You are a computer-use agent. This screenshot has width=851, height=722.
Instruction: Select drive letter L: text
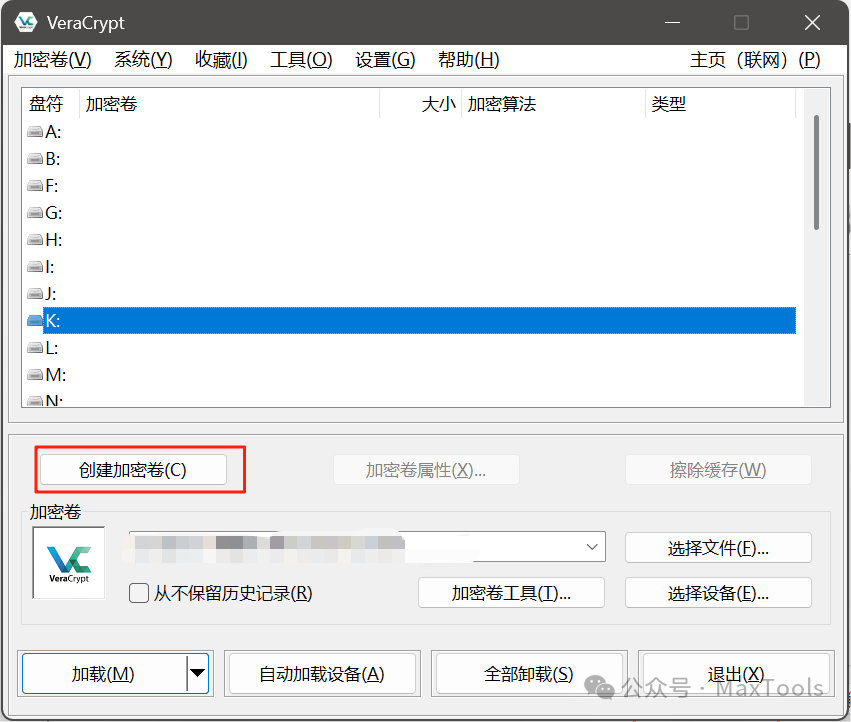click(x=52, y=348)
